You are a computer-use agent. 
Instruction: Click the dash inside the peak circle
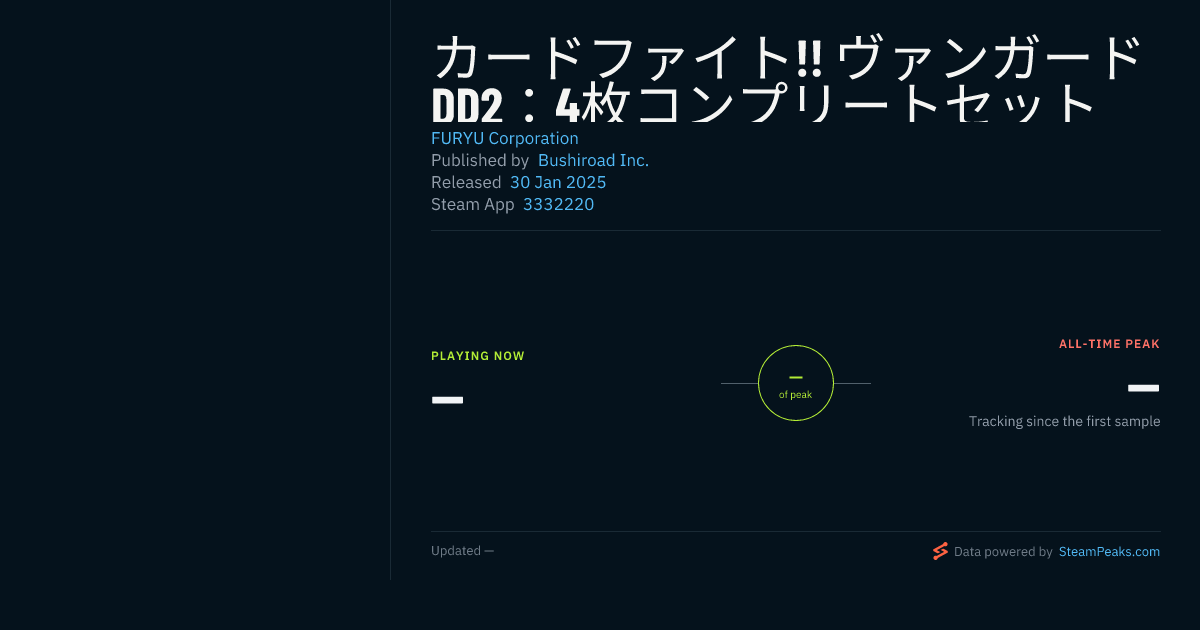pyautogui.click(x=796, y=377)
